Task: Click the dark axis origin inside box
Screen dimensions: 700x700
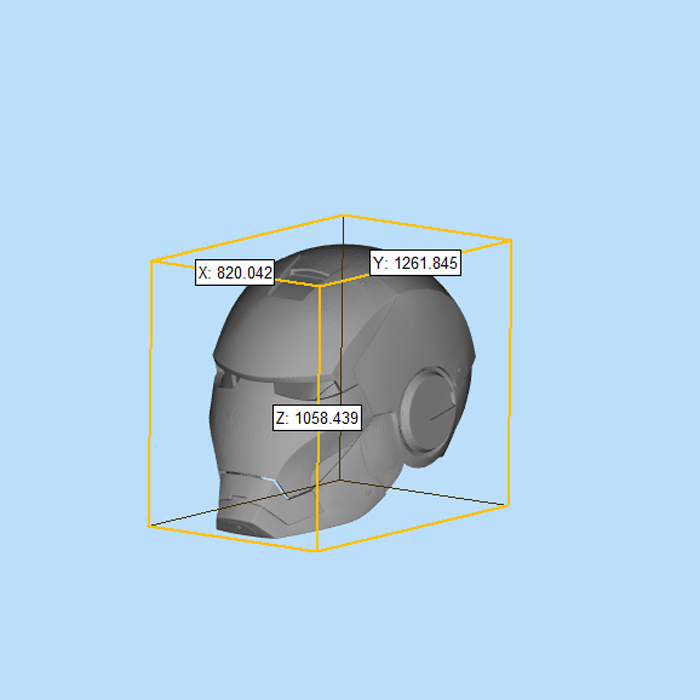Action: pos(342,479)
